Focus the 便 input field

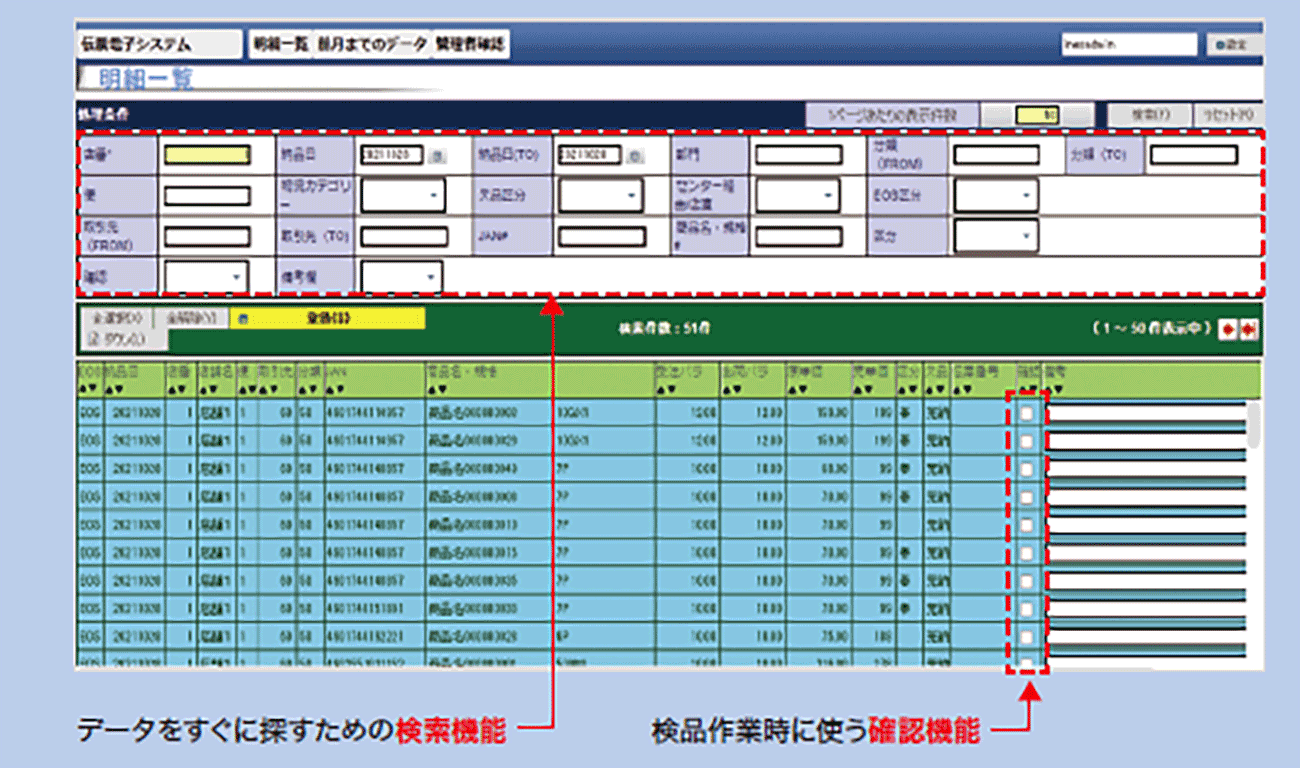(207, 195)
